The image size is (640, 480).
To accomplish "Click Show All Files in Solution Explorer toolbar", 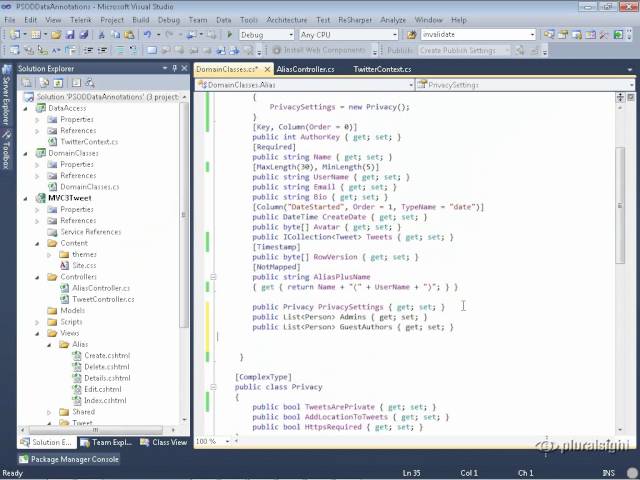I will click(x=44, y=83).
